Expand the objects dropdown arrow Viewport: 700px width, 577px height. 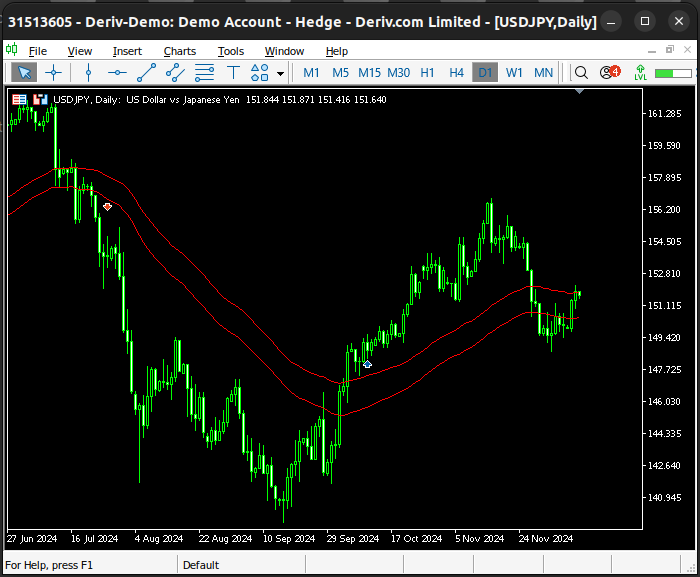(280, 73)
